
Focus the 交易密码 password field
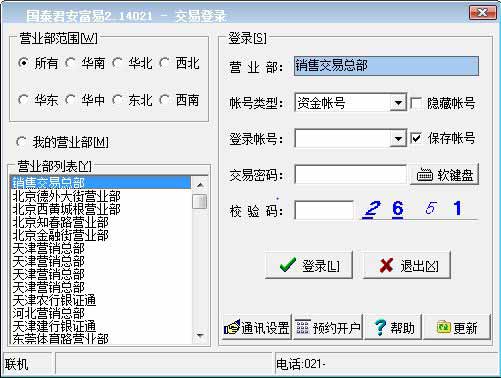coord(350,174)
